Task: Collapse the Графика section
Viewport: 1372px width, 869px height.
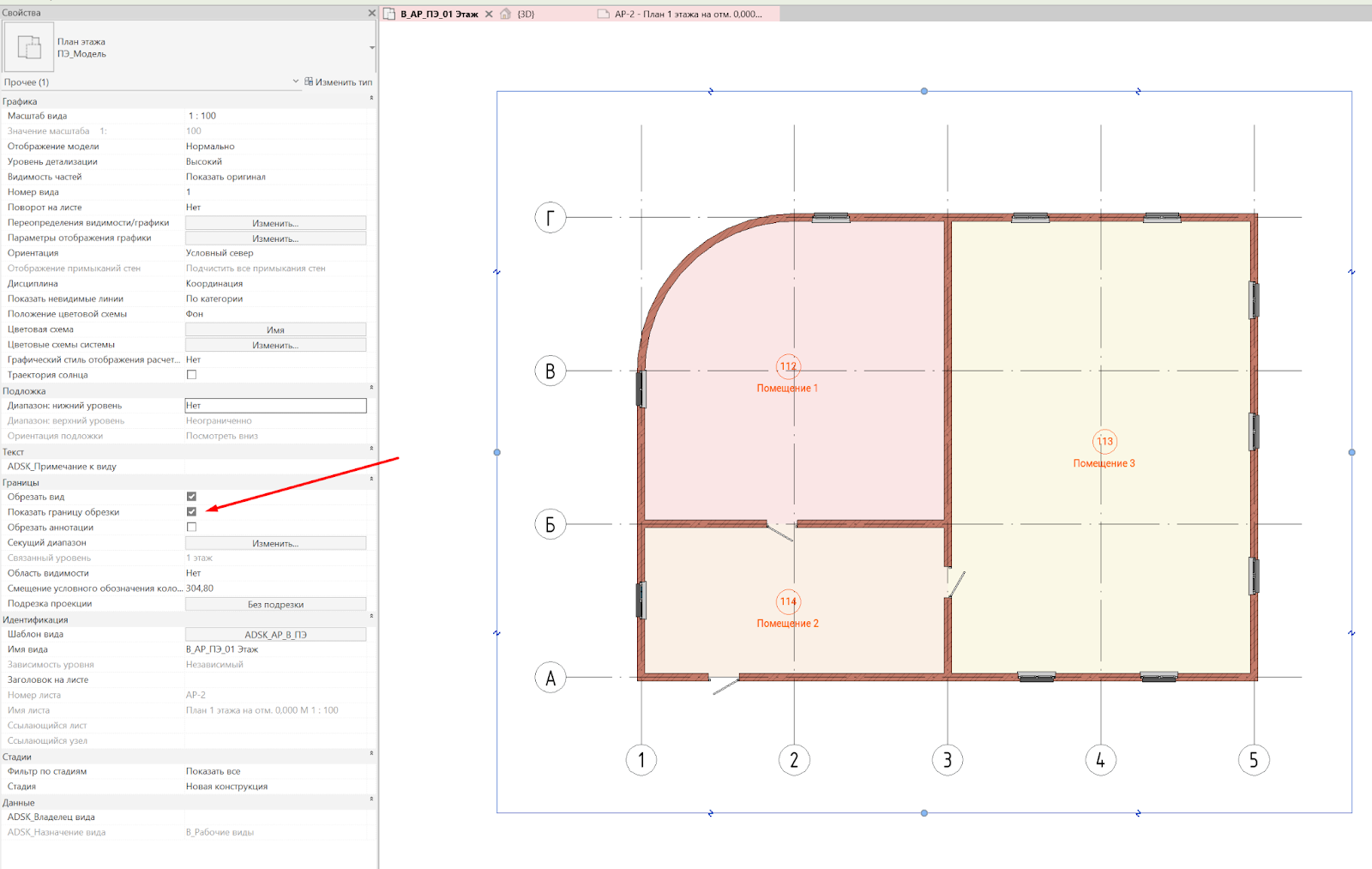Action: click(371, 99)
